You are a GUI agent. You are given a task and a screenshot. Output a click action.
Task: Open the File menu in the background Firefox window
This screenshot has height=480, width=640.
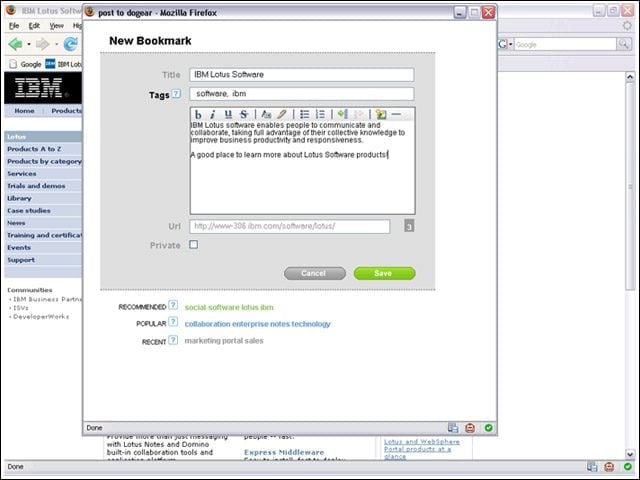point(14,26)
